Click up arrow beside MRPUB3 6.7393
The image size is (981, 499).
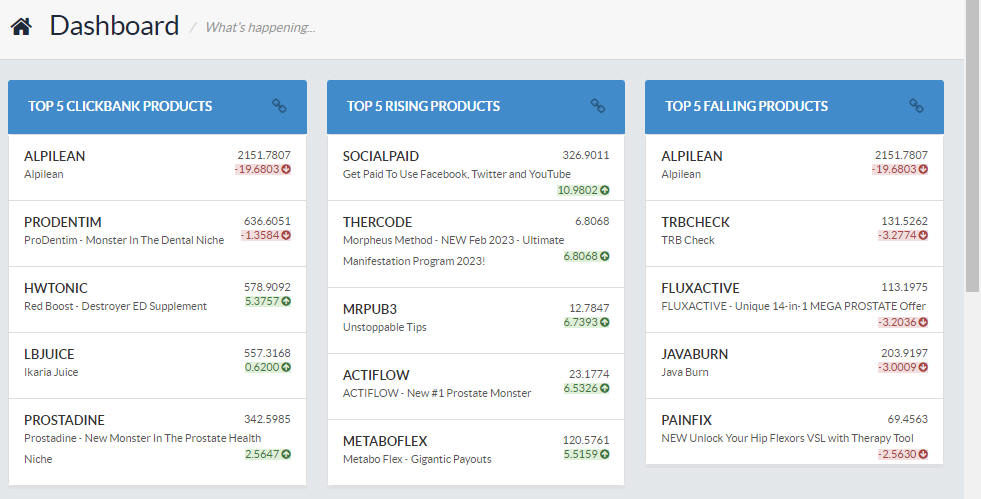point(604,322)
